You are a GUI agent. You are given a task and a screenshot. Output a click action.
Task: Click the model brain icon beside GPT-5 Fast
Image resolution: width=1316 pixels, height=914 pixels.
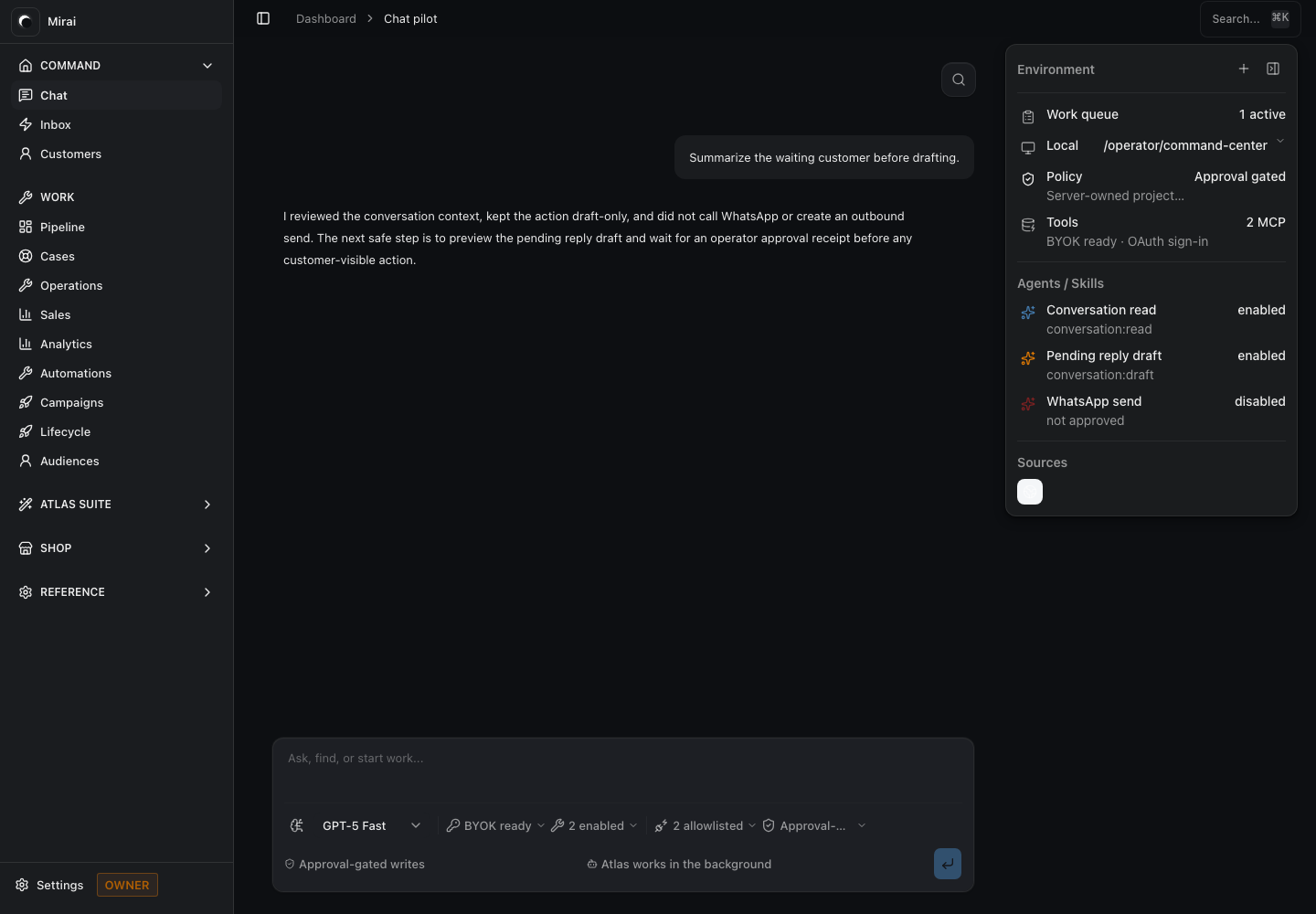297,825
